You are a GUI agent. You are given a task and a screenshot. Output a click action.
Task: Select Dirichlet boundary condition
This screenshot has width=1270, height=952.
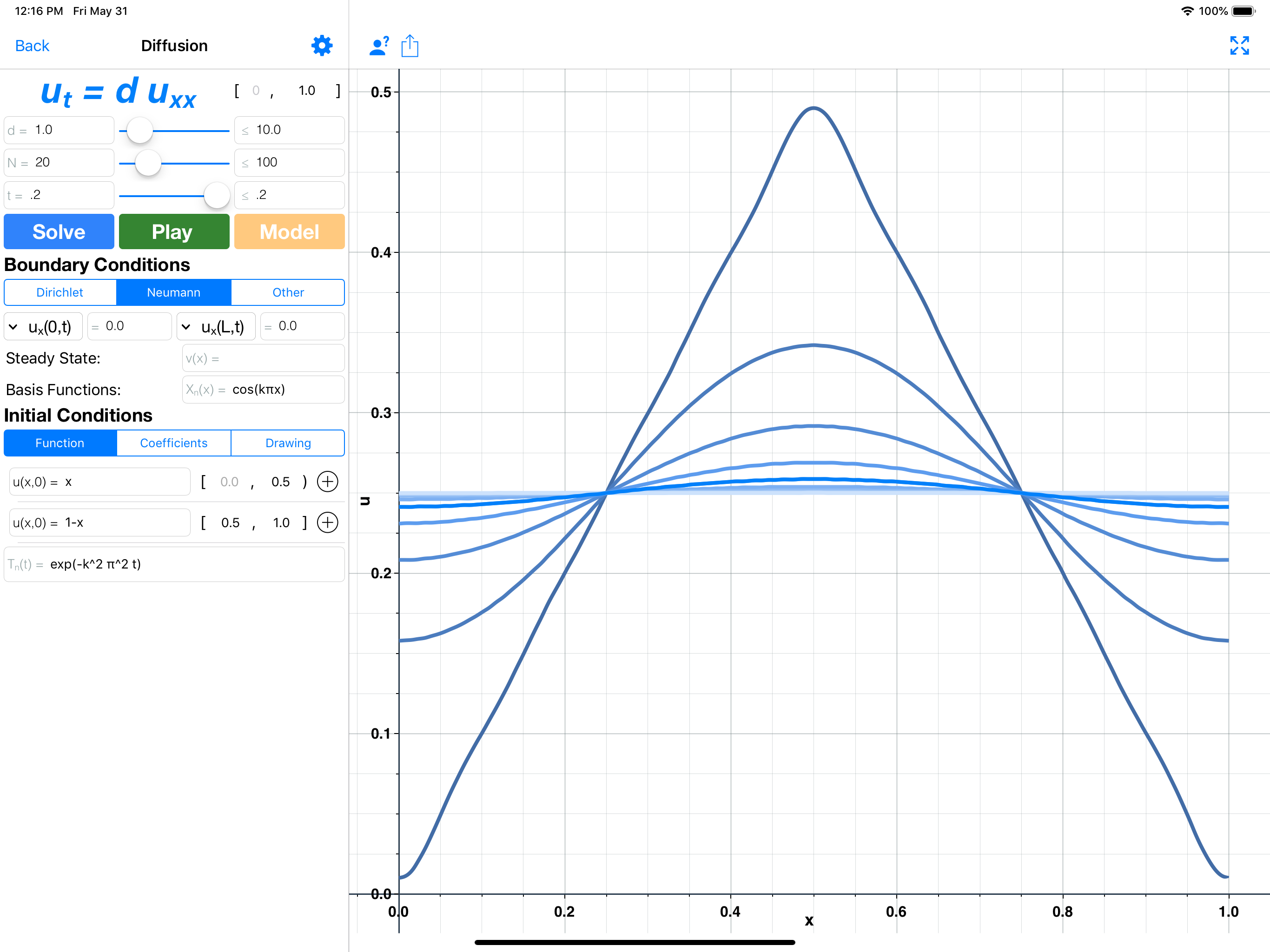click(60, 292)
